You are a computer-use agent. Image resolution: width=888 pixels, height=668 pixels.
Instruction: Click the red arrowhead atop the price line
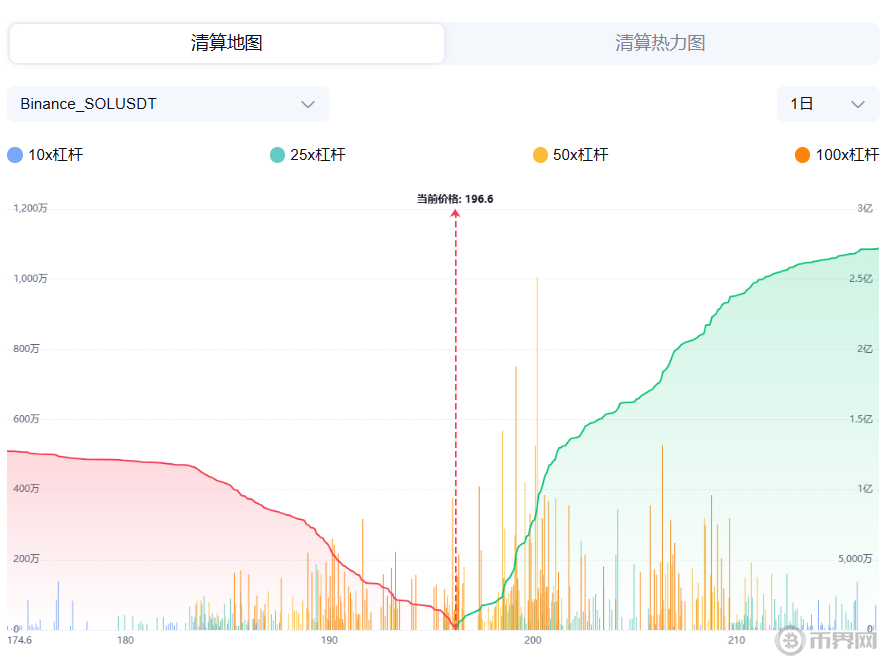pos(456,213)
